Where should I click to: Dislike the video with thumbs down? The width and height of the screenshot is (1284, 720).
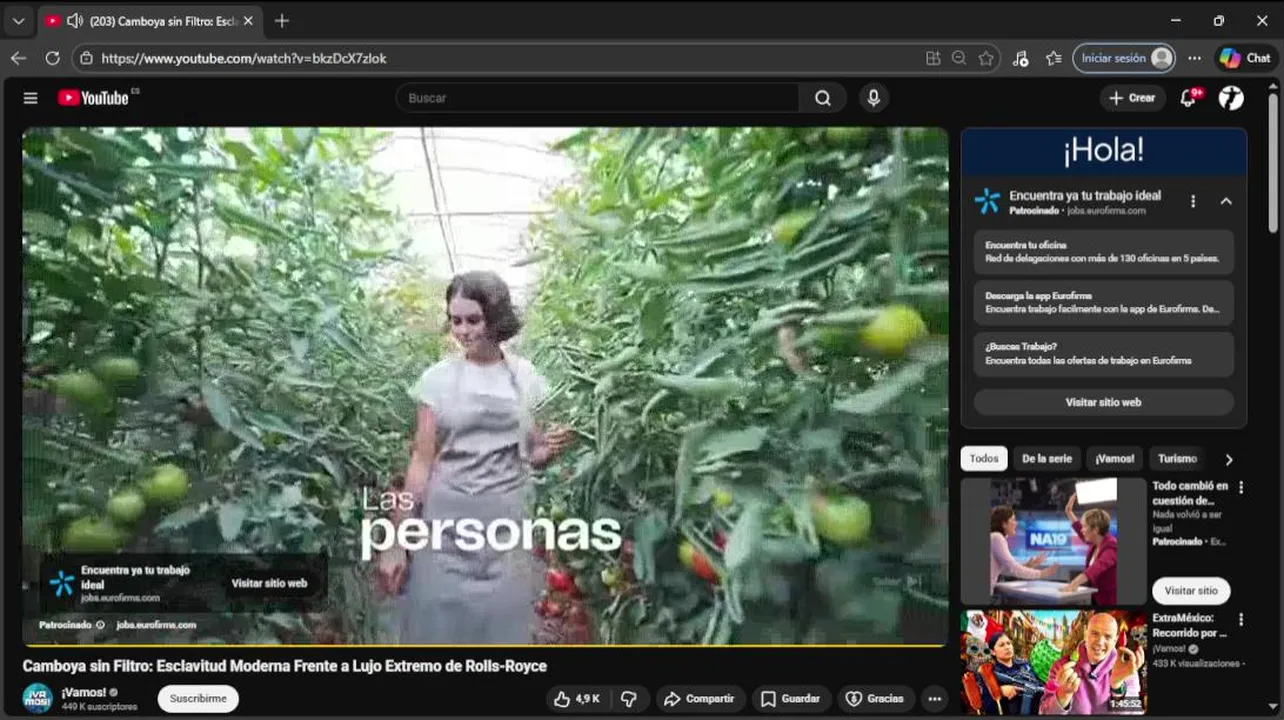click(629, 699)
